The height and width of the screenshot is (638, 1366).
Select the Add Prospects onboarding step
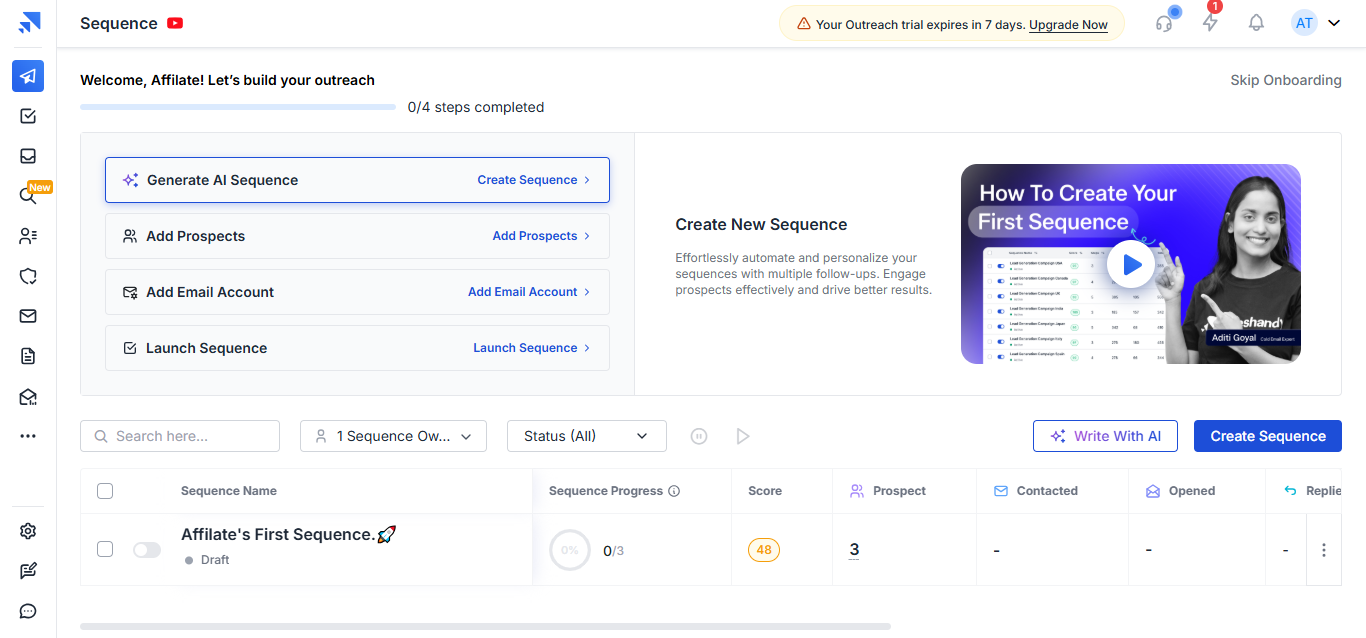tap(357, 236)
